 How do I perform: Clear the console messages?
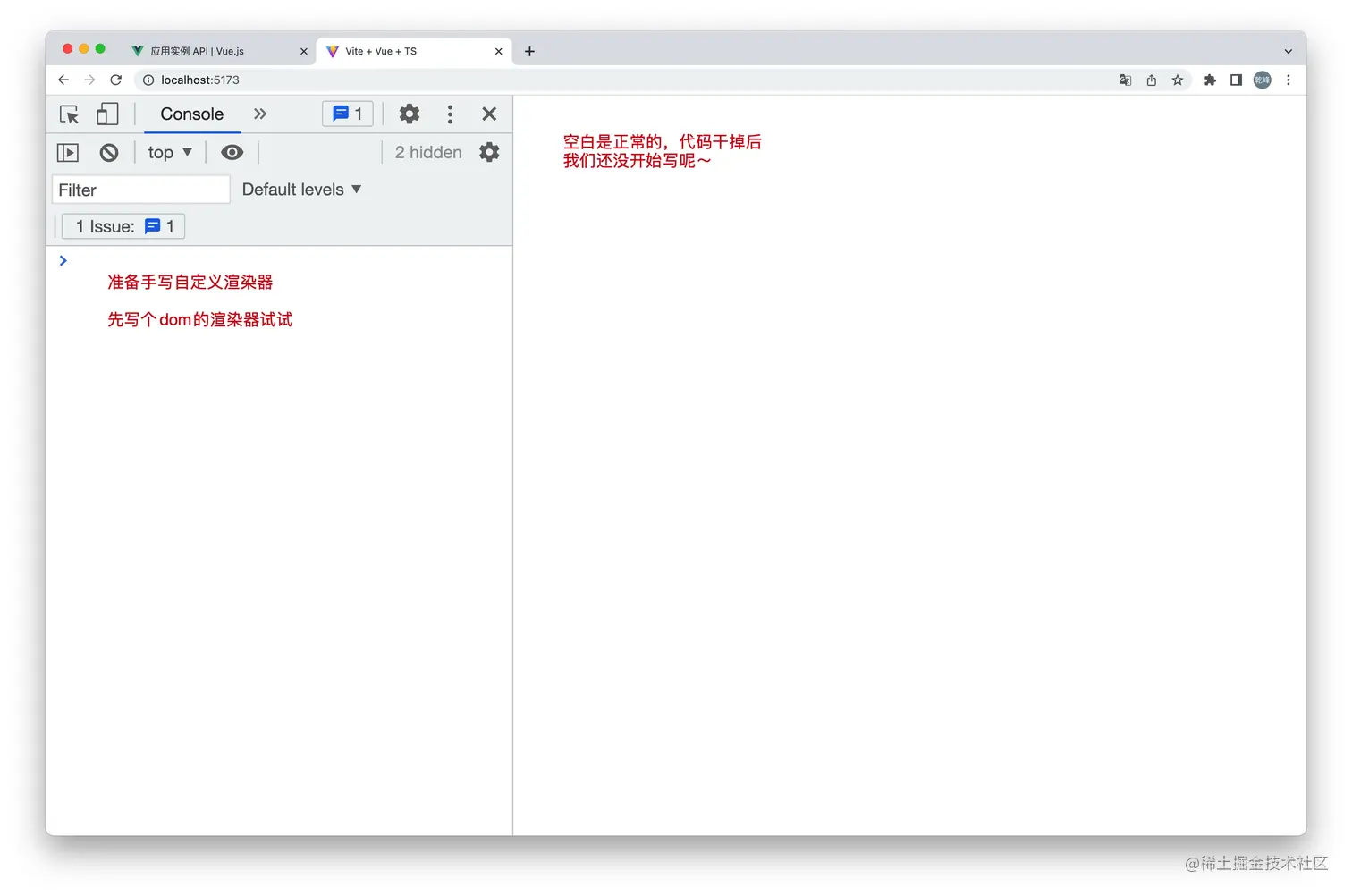coord(108,152)
